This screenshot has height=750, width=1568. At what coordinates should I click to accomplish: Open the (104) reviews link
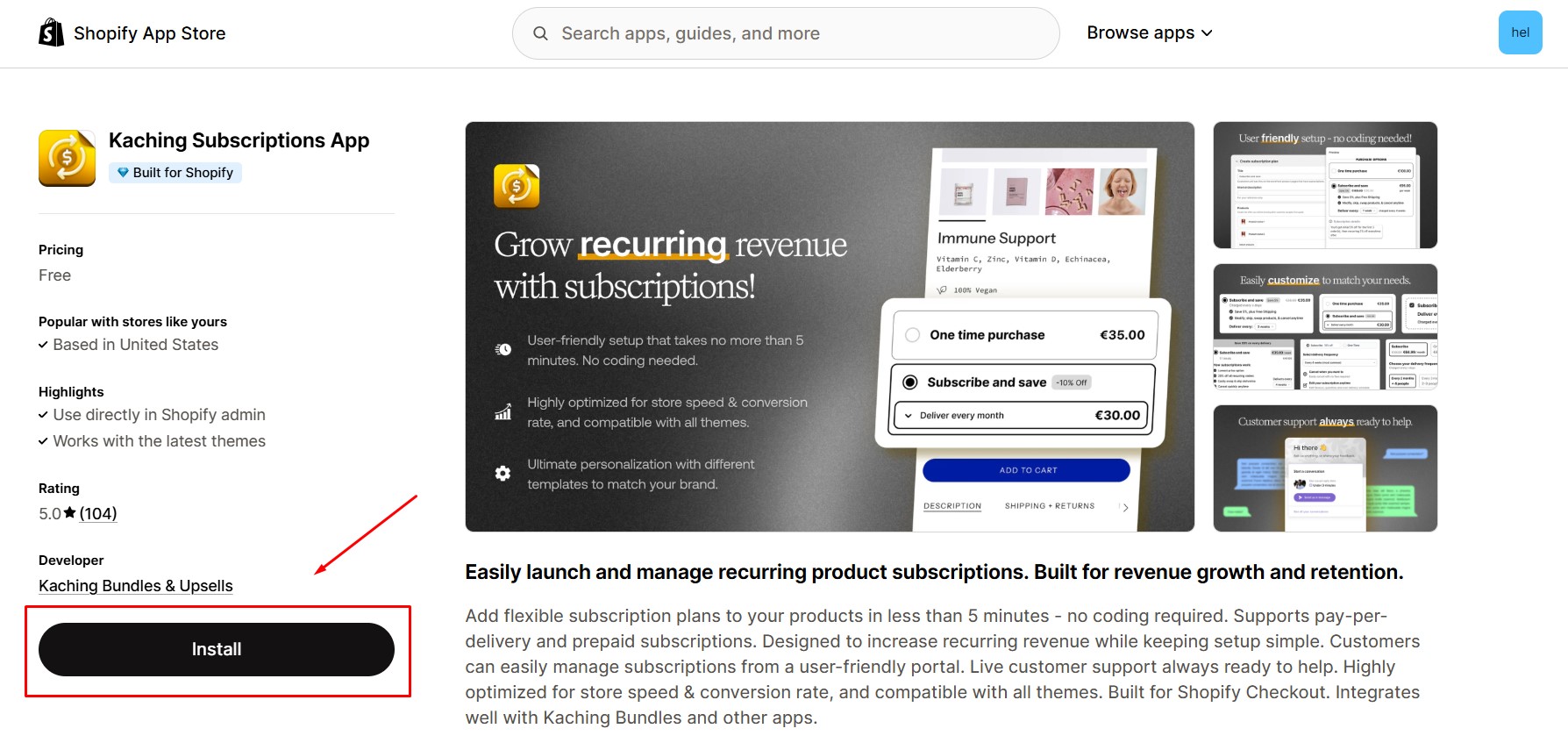[x=98, y=514]
